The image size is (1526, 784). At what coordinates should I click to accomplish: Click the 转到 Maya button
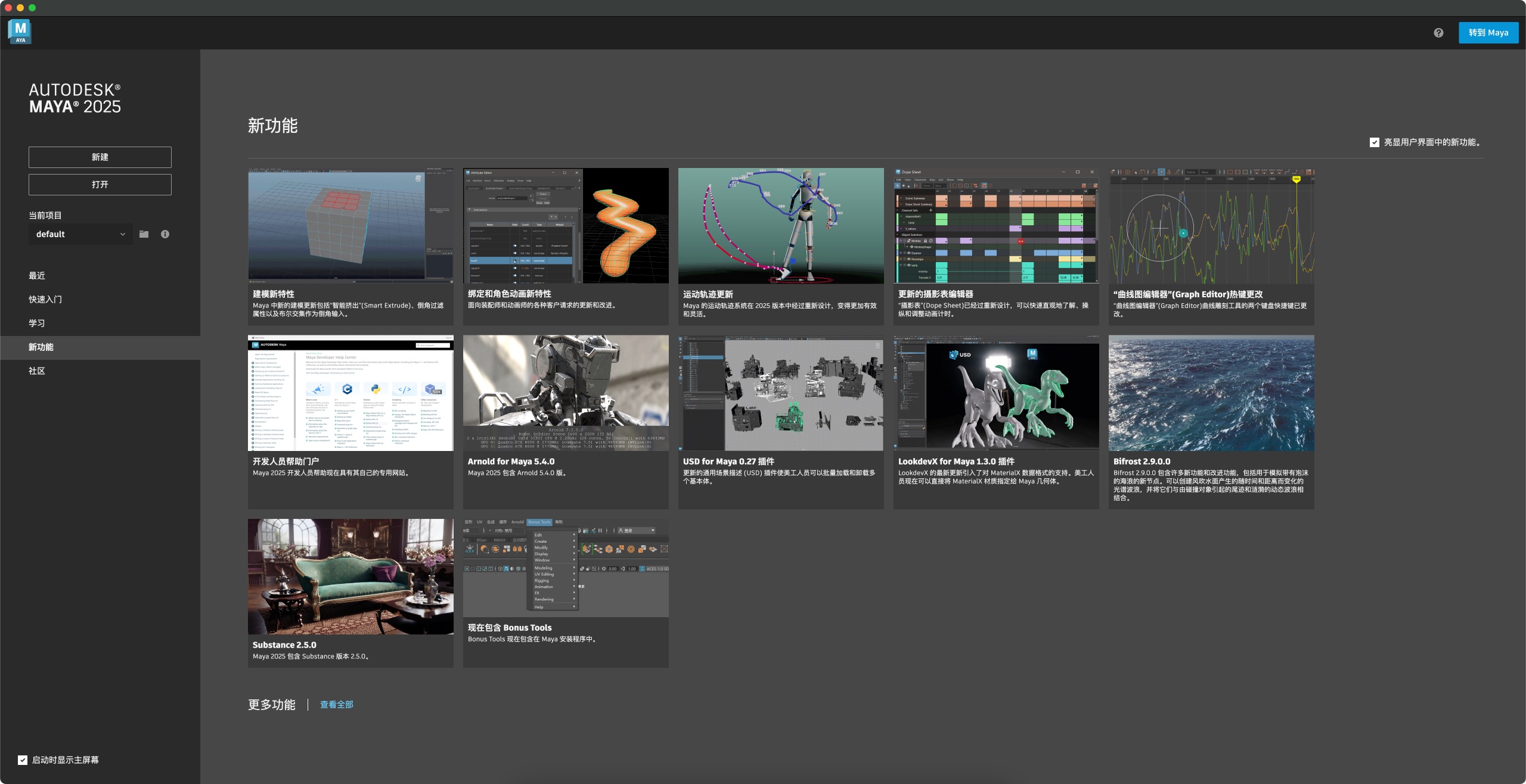click(x=1488, y=33)
